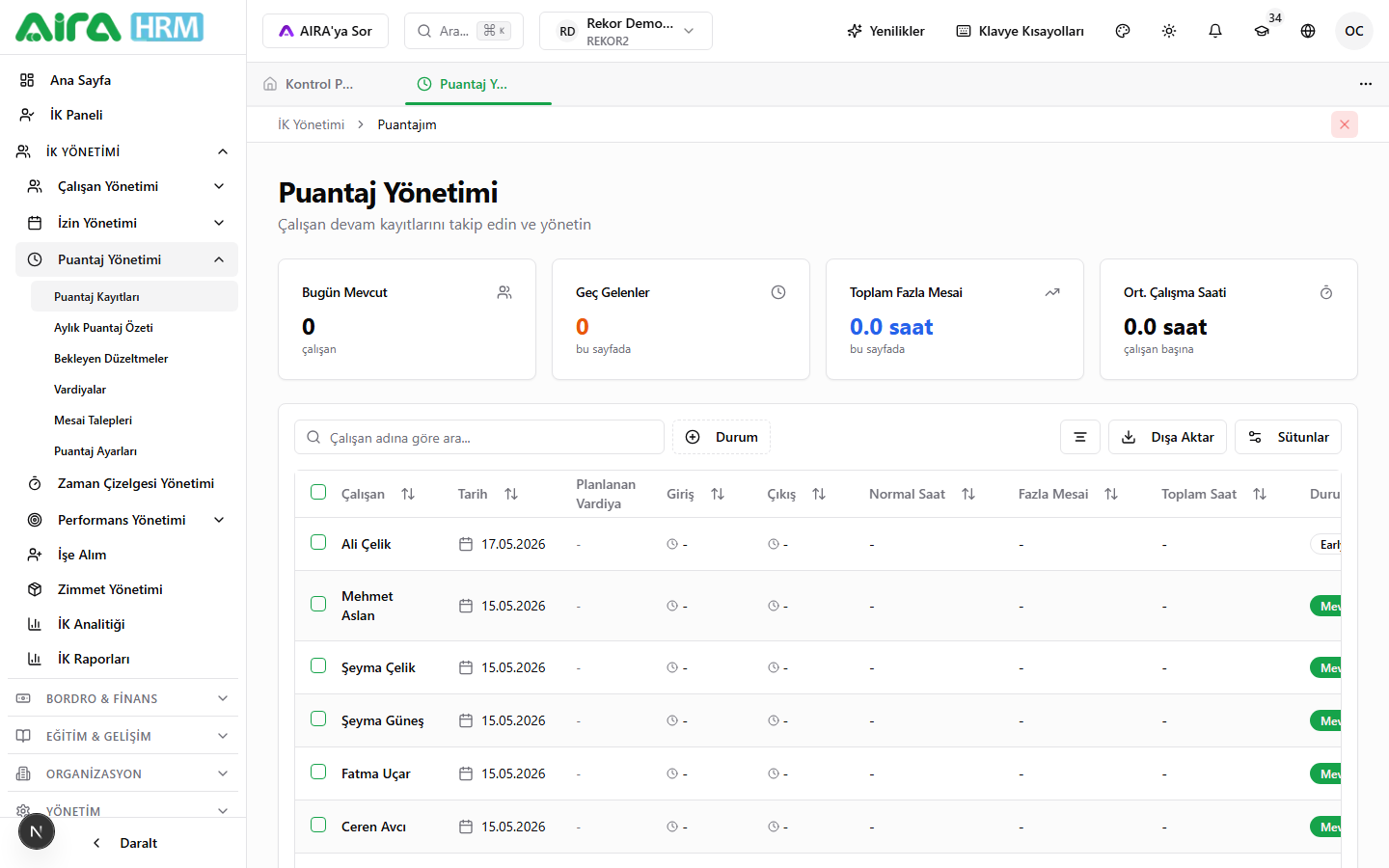Sort by Çalışan column arrows
This screenshot has width=1389, height=868.
(x=408, y=494)
